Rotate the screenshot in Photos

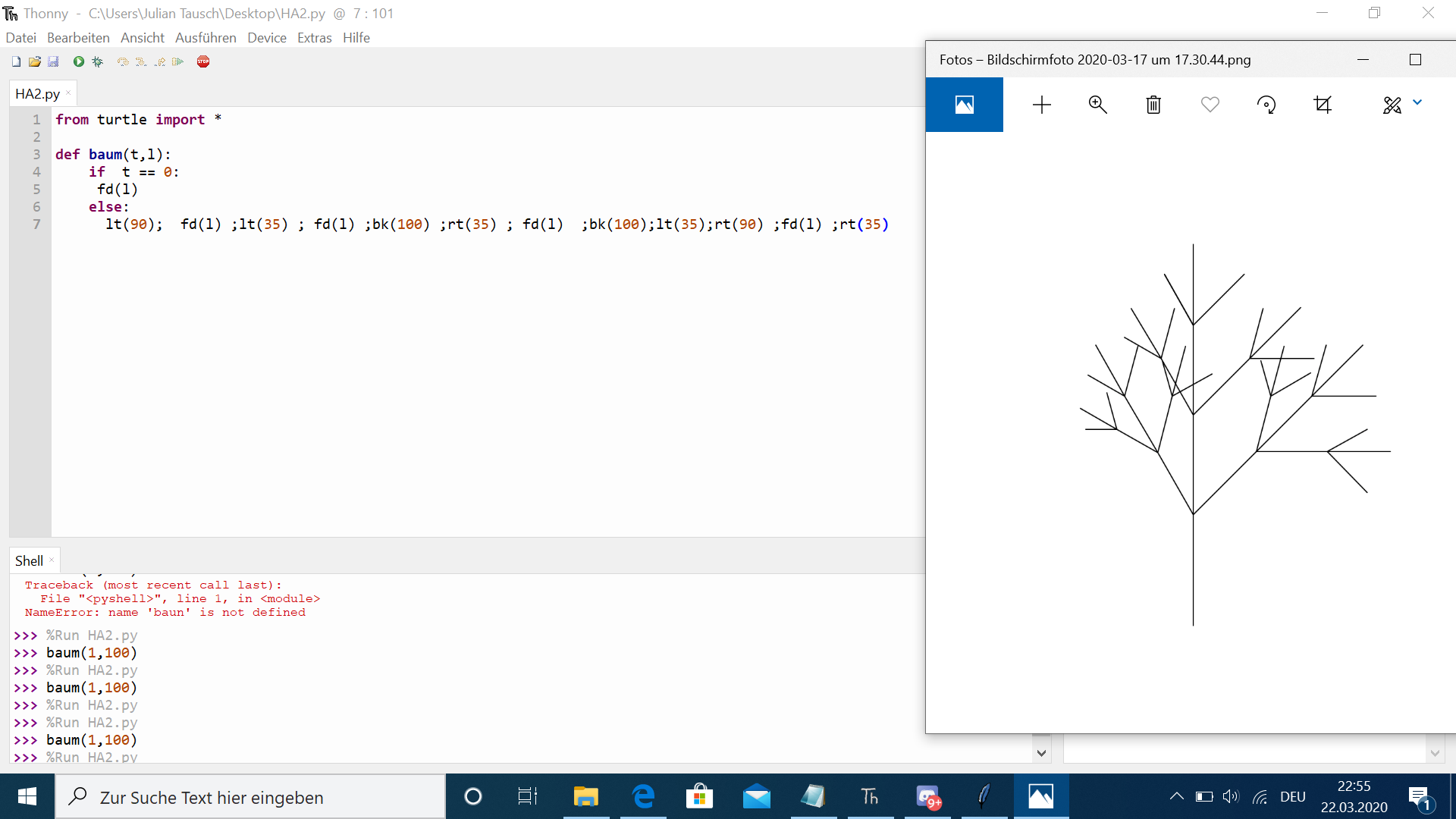click(x=1266, y=105)
